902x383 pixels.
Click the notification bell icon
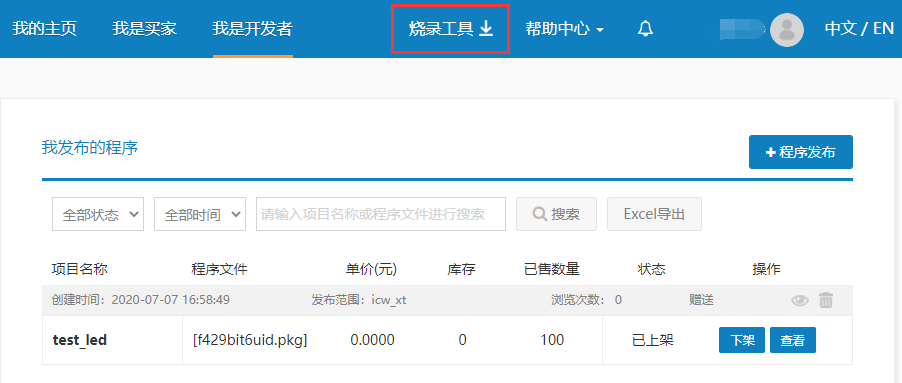tap(645, 28)
